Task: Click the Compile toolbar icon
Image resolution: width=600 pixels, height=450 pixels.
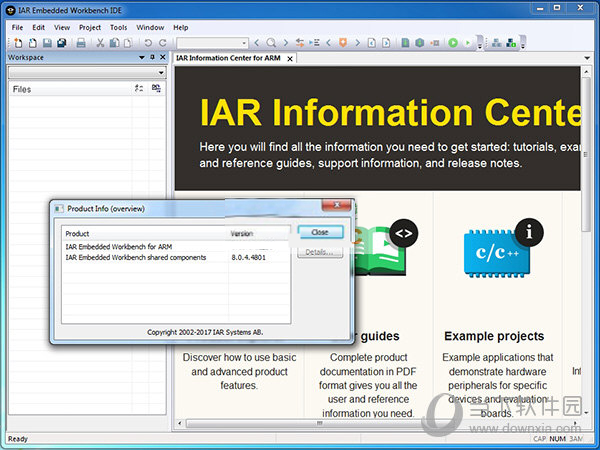Action: coord(405,43)
